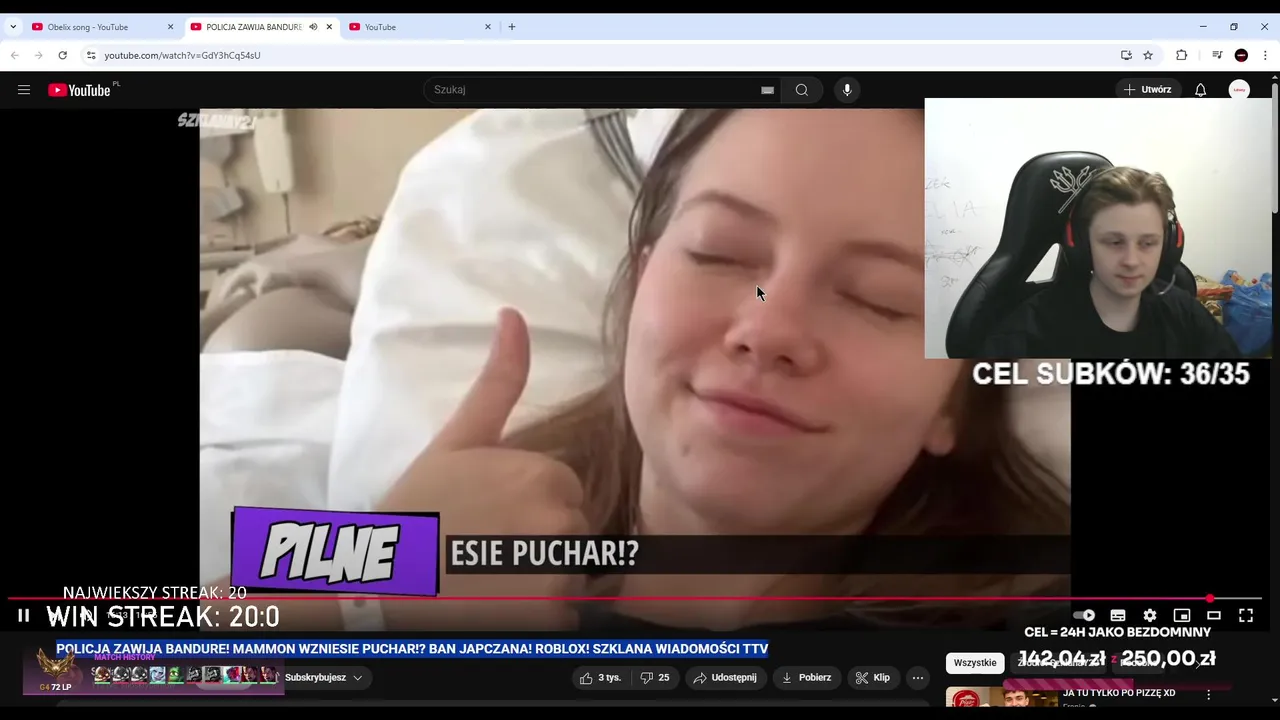Open options for JA TU TYLKO PO PIZZĘ video
The image size is (1280, 720).
coord(1208,695)
